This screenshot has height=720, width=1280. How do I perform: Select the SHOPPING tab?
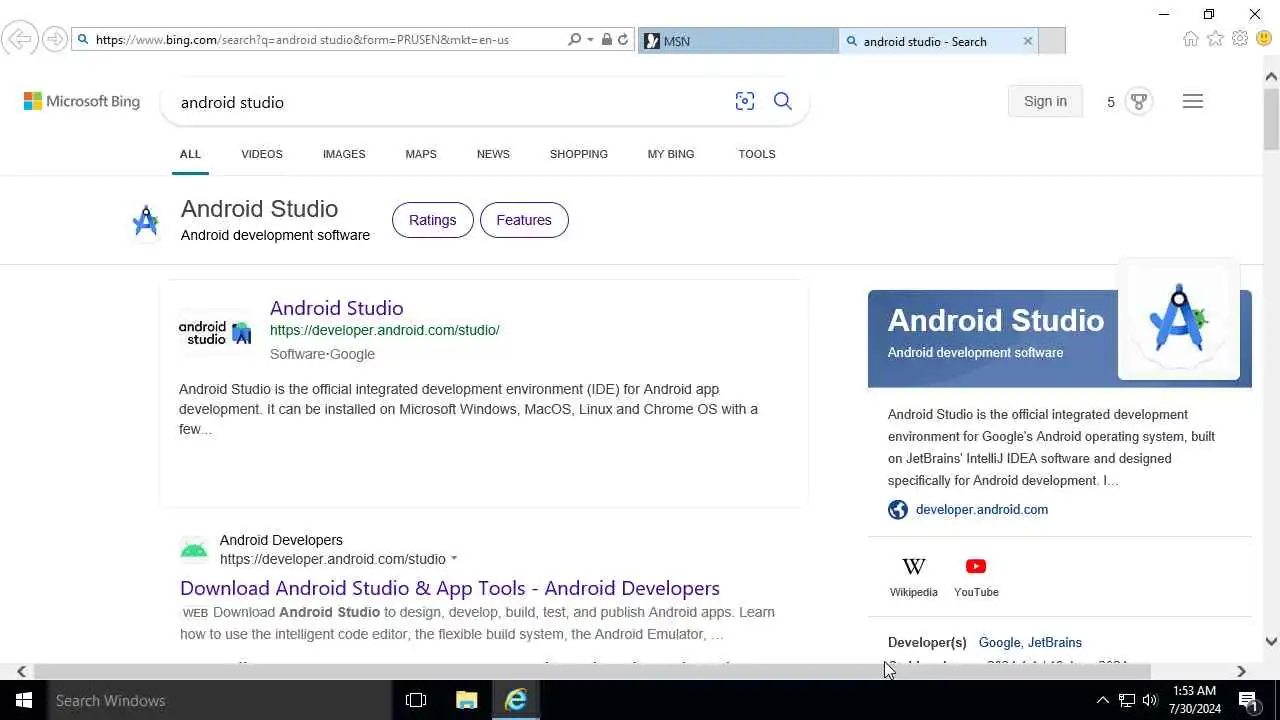click(579, 154)
